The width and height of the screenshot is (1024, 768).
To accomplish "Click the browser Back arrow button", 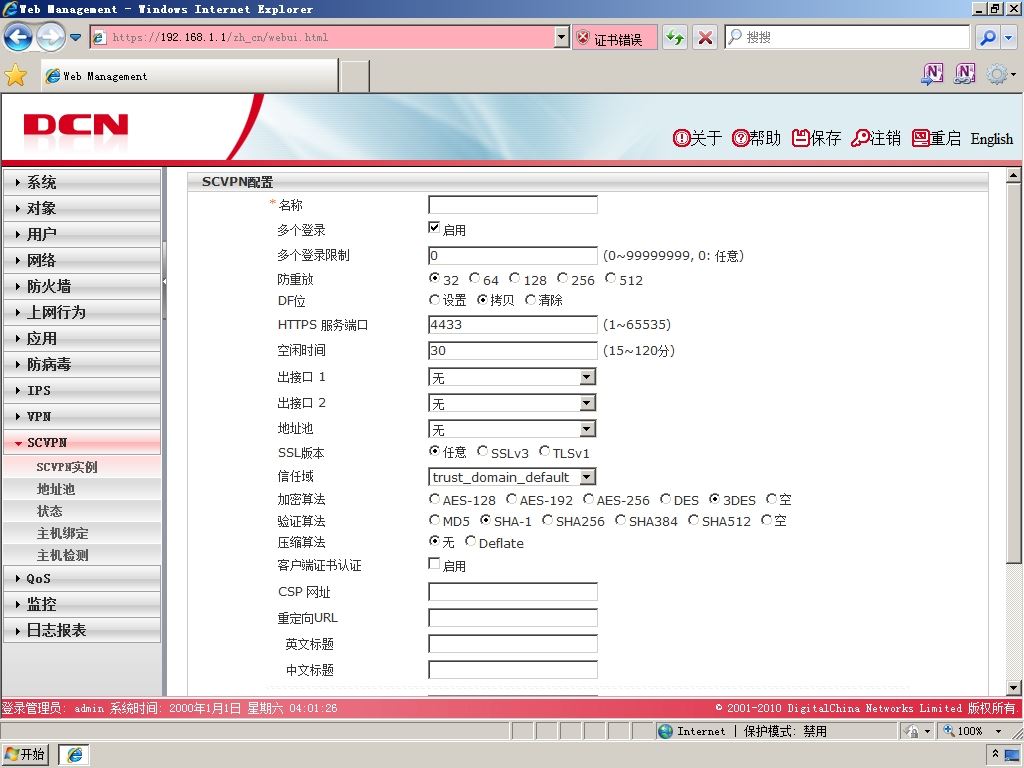I will pyautogui.click(x=18, y=37).
